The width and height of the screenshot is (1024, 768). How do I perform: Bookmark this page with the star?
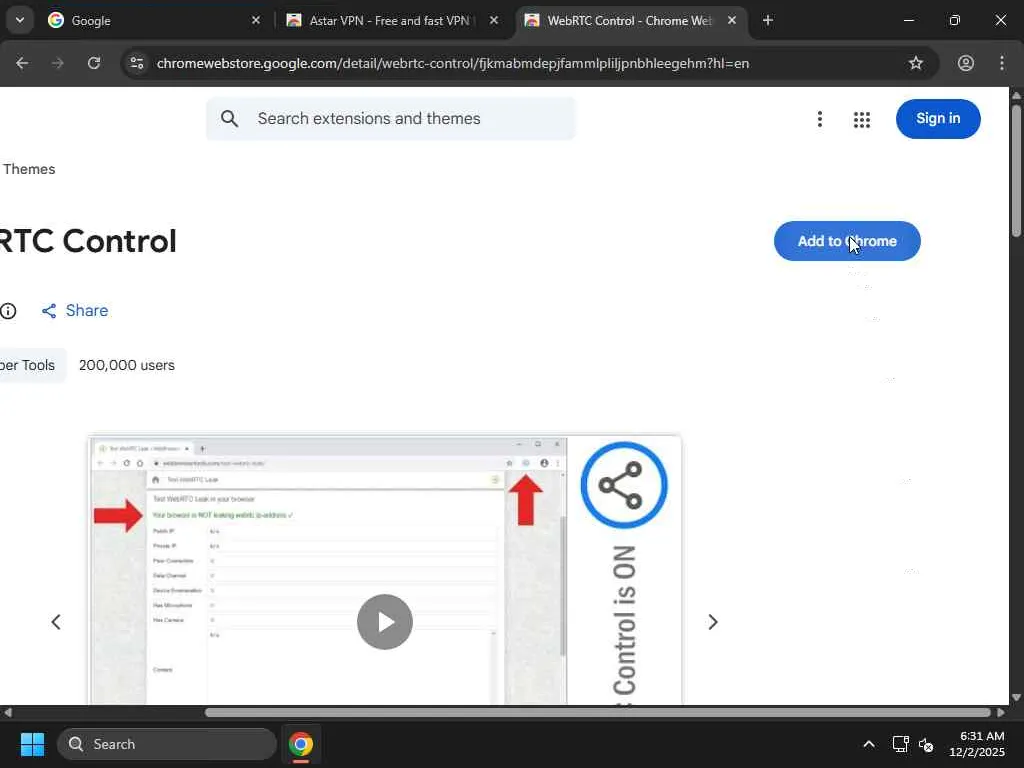point(916,63)
